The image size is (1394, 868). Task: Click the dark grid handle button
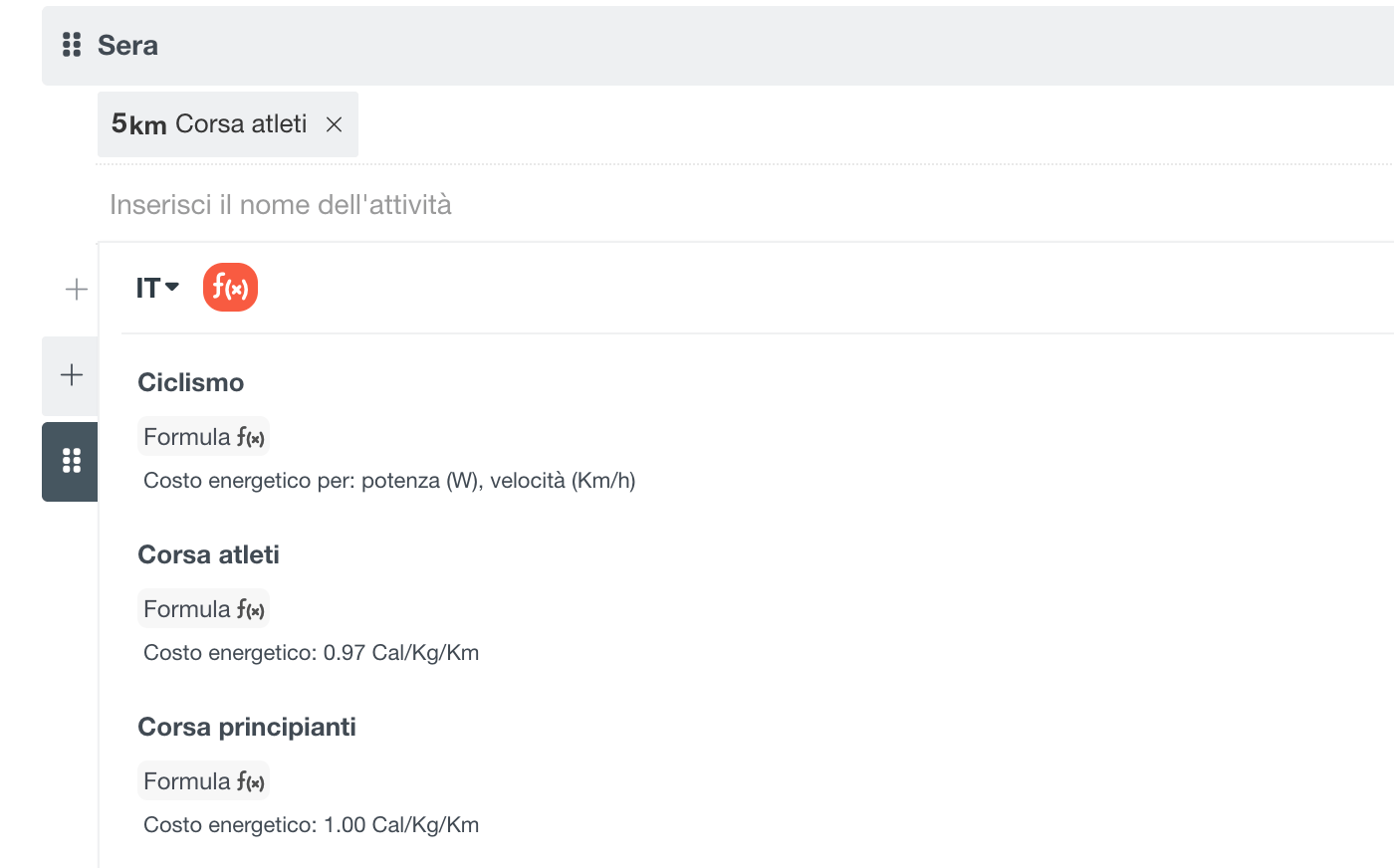point(71,462)
